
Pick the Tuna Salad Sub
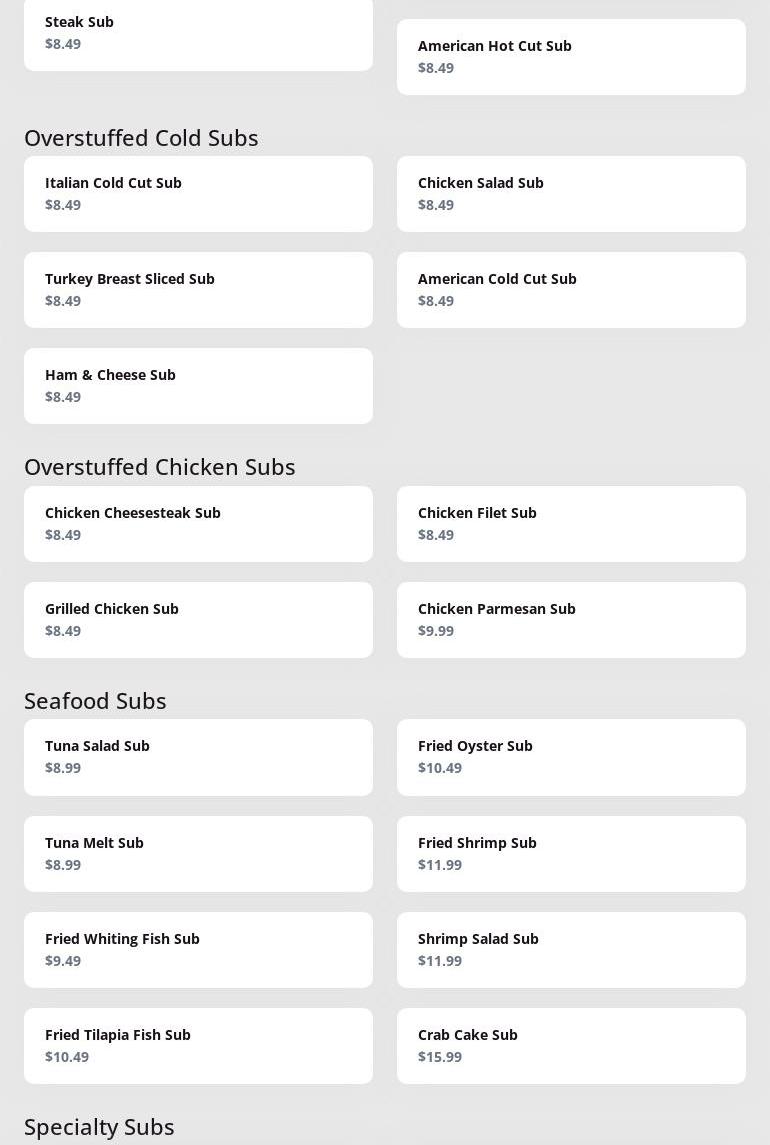pos(198,757)
